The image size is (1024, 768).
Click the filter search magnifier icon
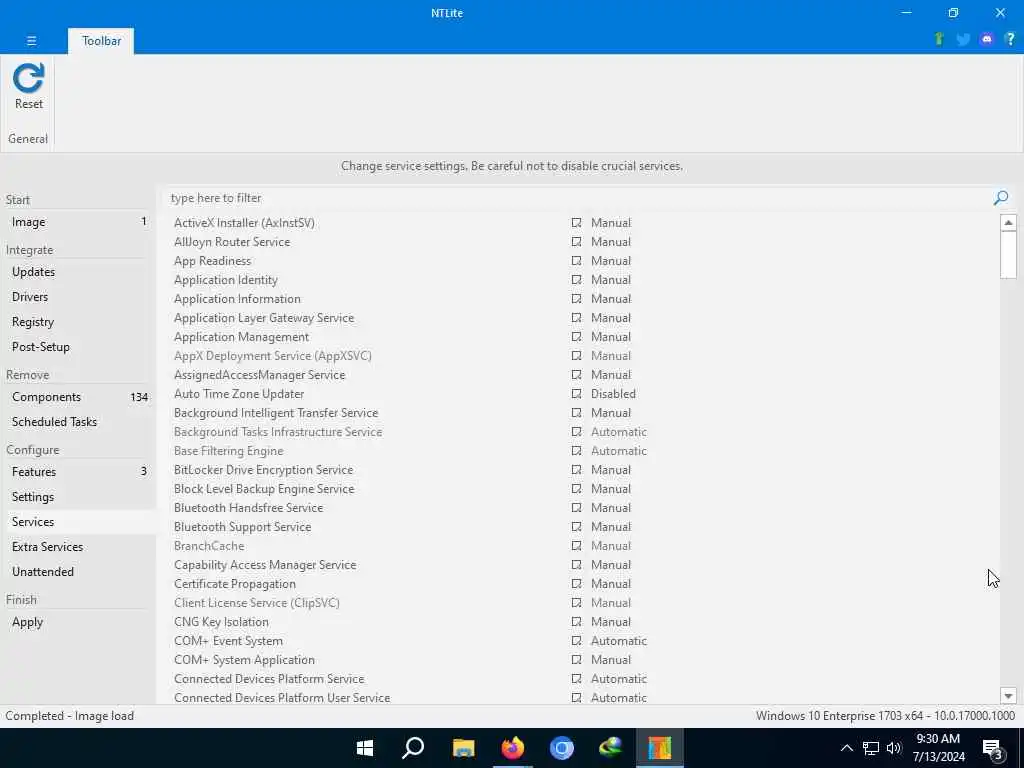point(1000,198)
